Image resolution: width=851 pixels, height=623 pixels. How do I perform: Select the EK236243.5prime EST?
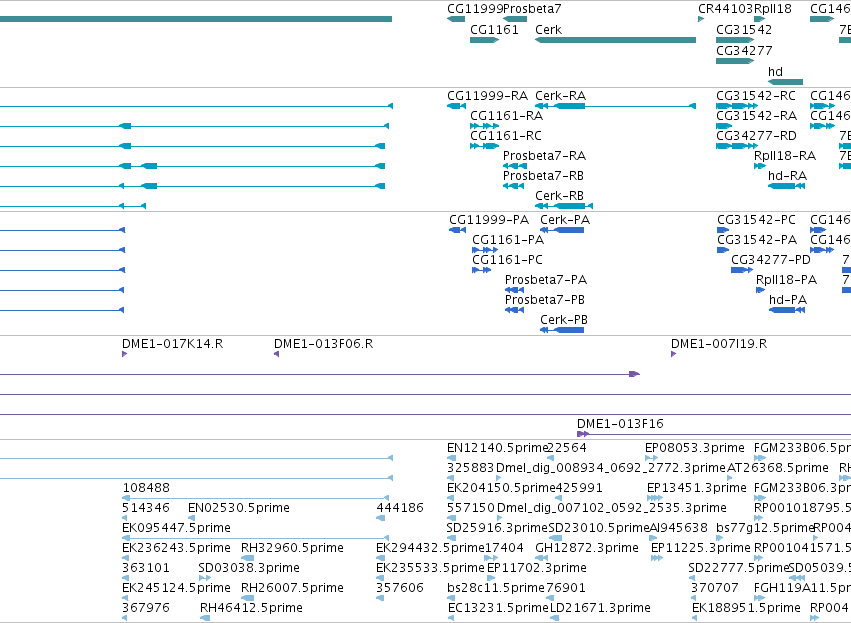click(x=125, y=558)
